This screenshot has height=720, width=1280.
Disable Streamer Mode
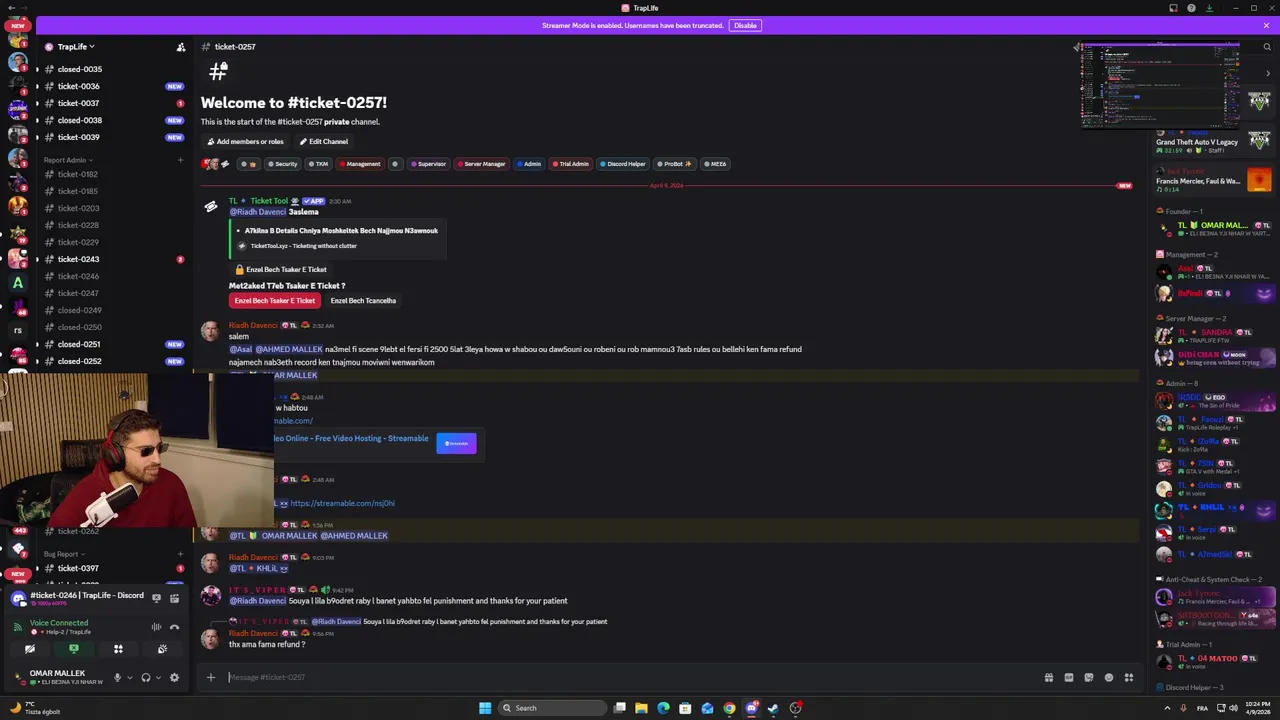(x=745, y=25)
